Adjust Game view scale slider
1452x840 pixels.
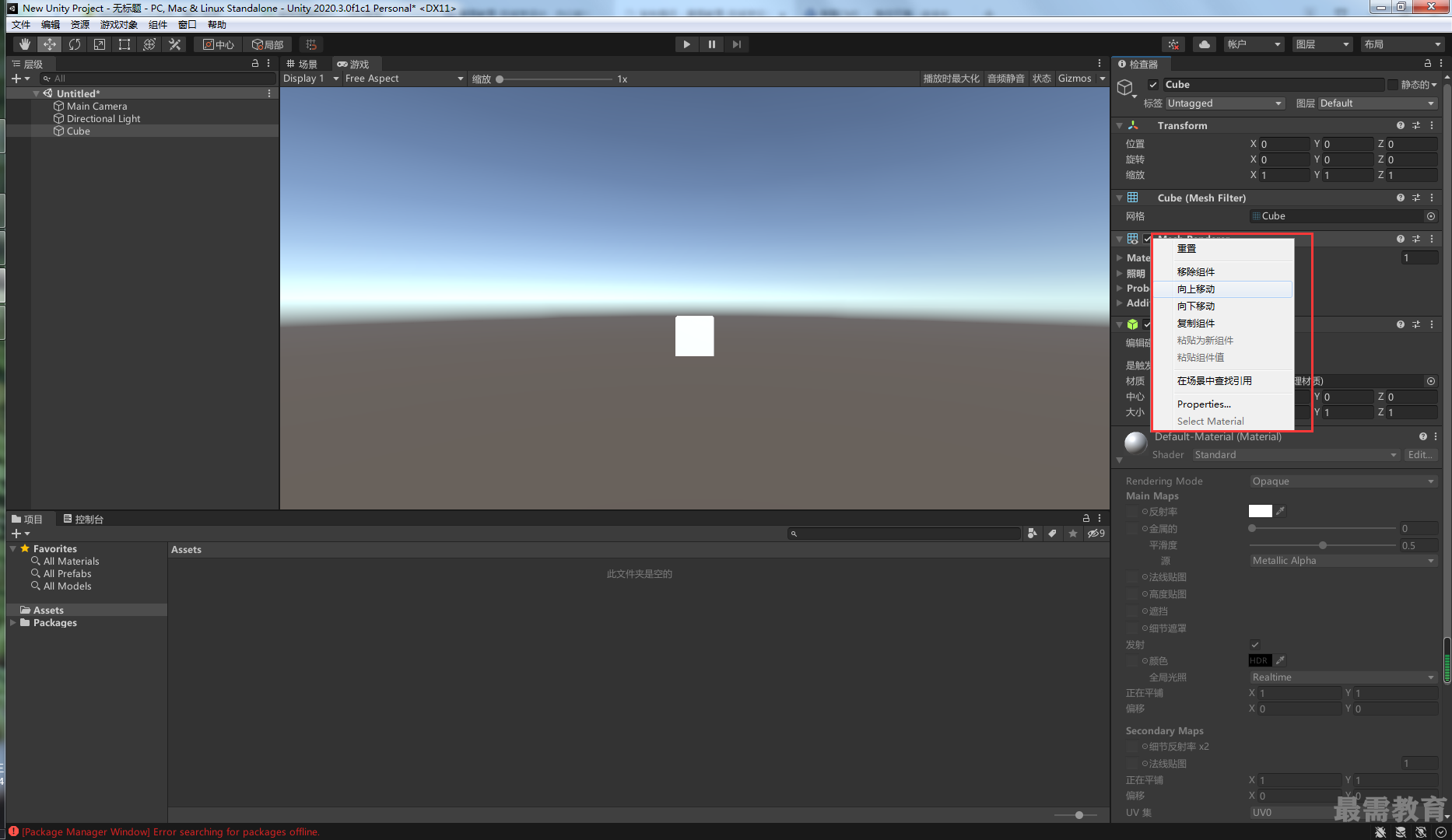[555, 79]
